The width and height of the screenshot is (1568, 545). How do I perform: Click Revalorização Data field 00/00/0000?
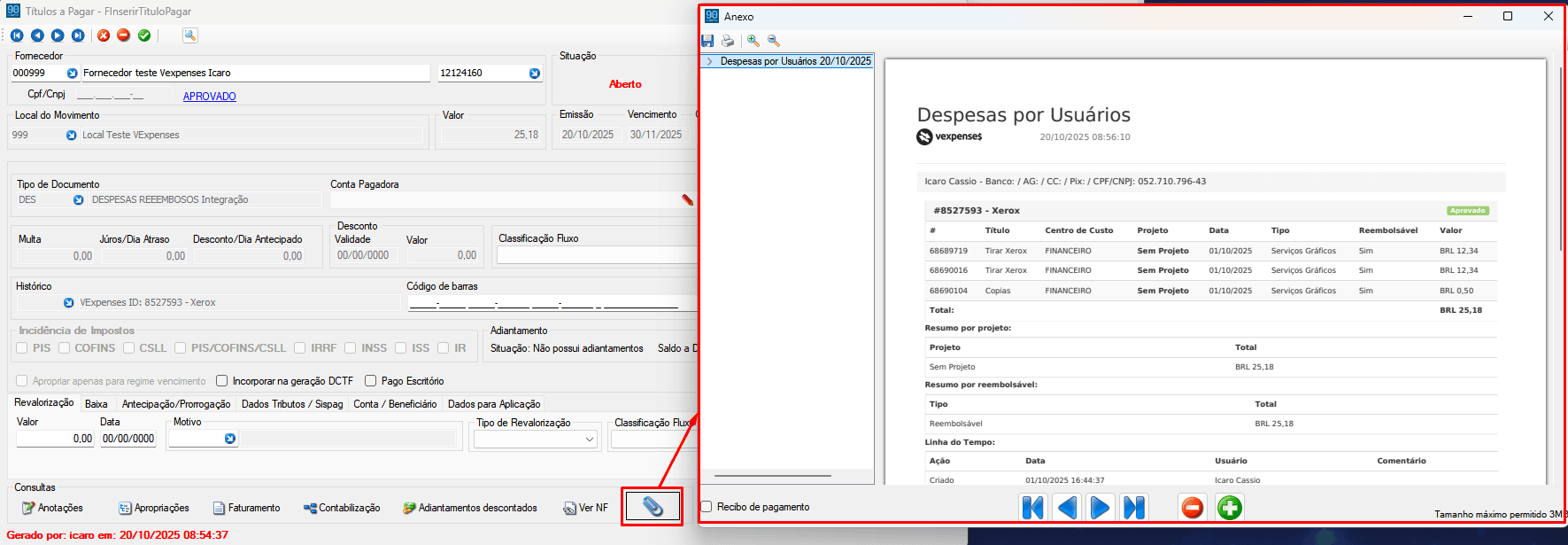[x=128, y=439]
